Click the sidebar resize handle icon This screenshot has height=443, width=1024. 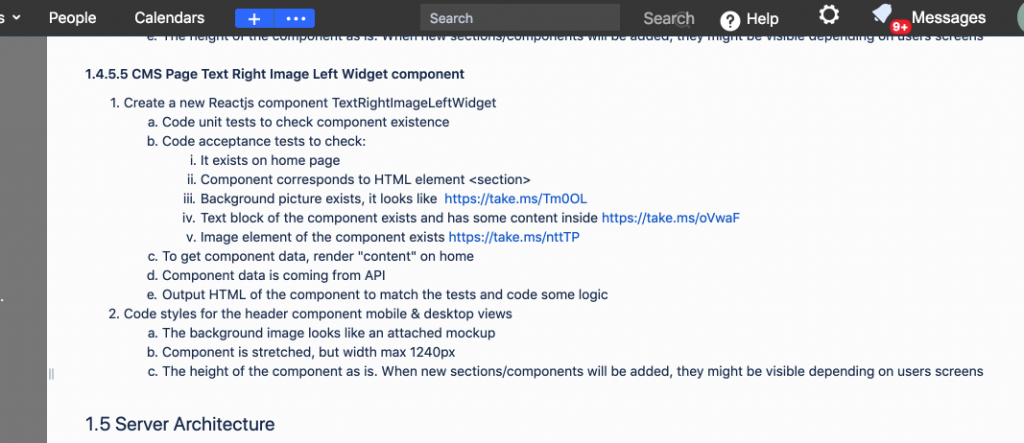tap(52, 374)
